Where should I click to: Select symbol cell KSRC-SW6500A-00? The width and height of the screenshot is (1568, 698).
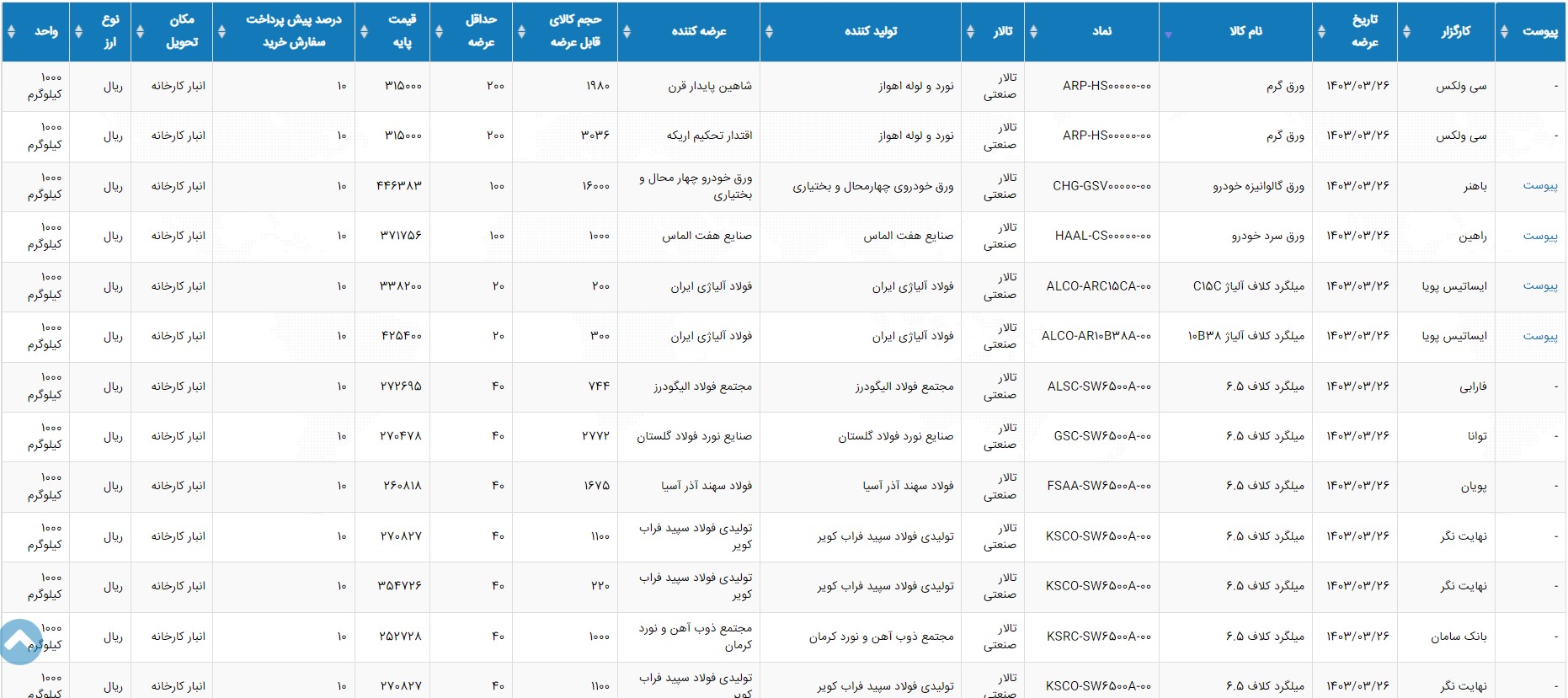click(x=1099, y=637)
